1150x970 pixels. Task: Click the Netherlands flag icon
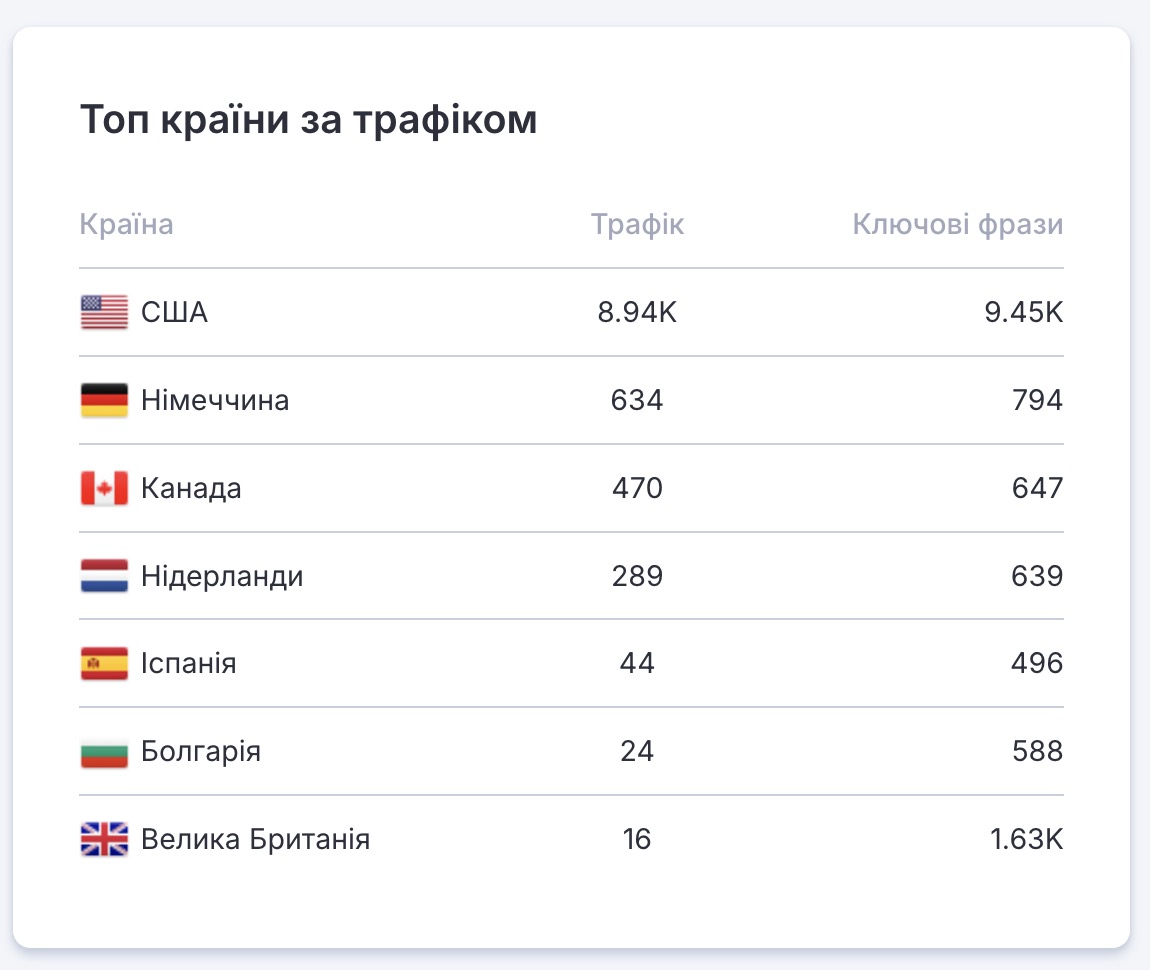[x=104, y=577]
